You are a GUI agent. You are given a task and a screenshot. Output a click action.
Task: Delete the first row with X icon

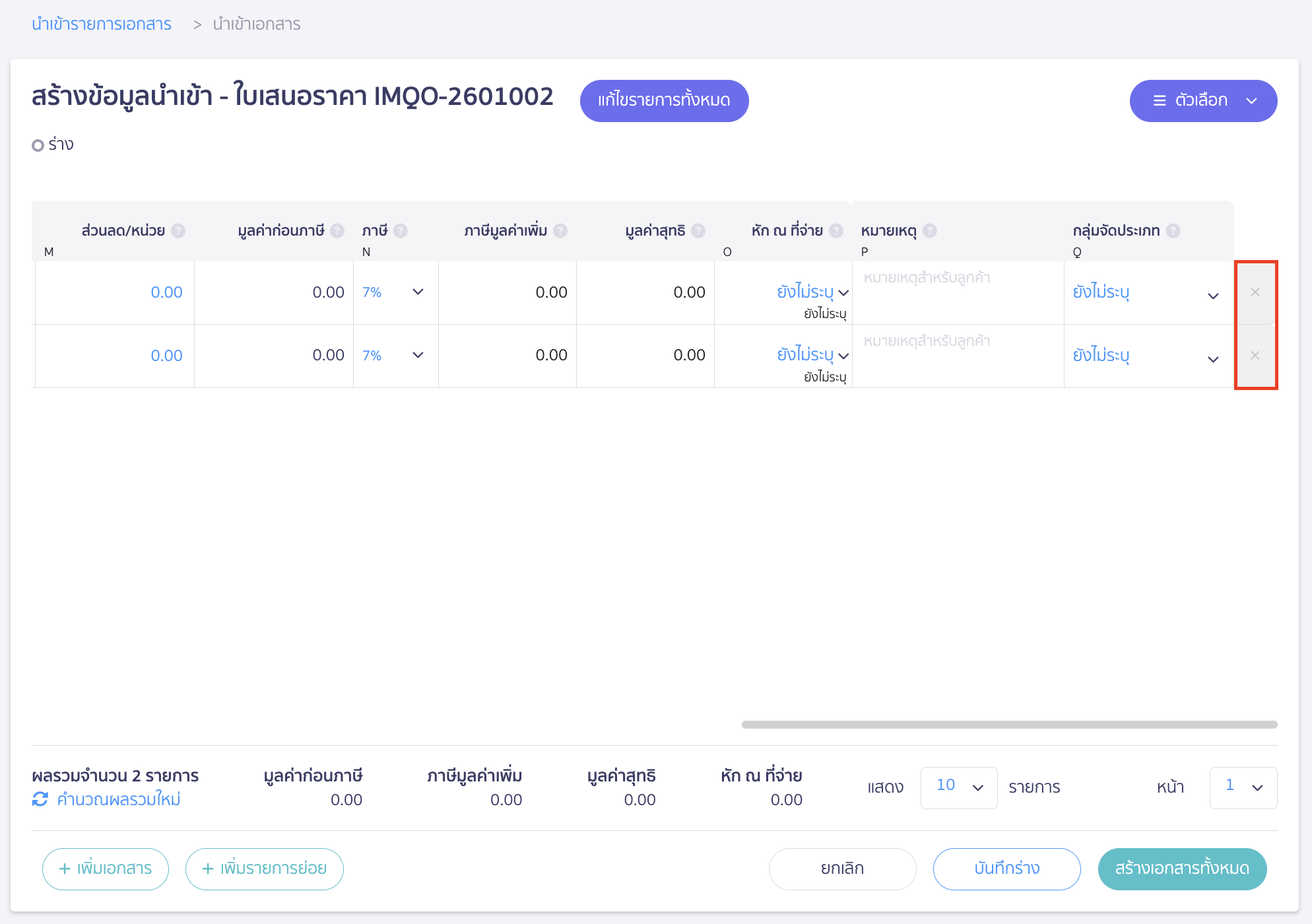coord(1255,292)
